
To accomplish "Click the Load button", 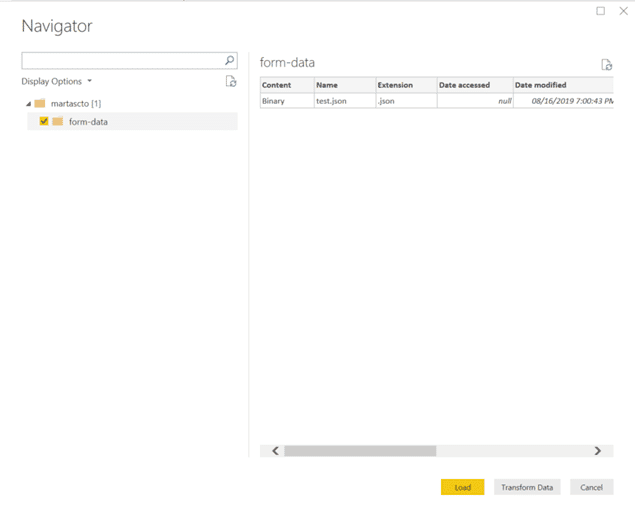I will 462,487.
